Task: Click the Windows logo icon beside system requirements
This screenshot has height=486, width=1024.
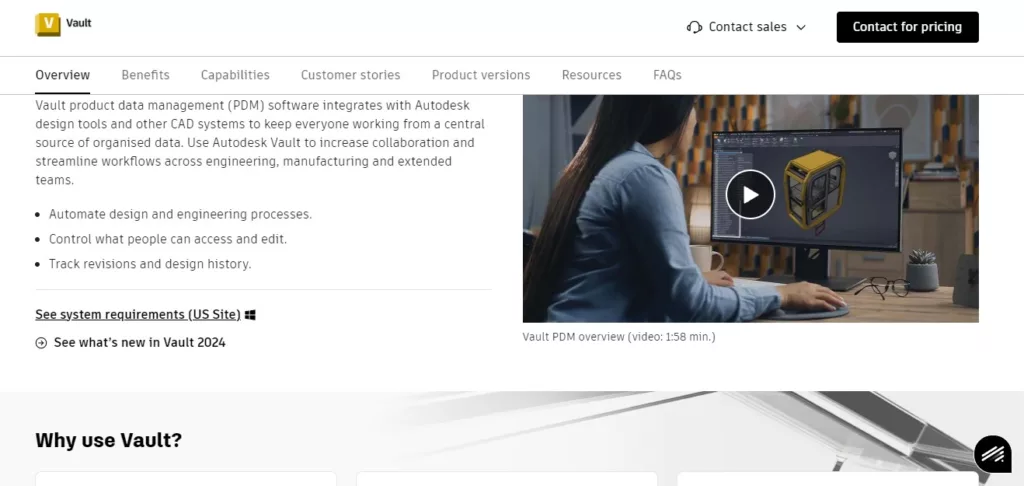Action: [x=250, y=315]
